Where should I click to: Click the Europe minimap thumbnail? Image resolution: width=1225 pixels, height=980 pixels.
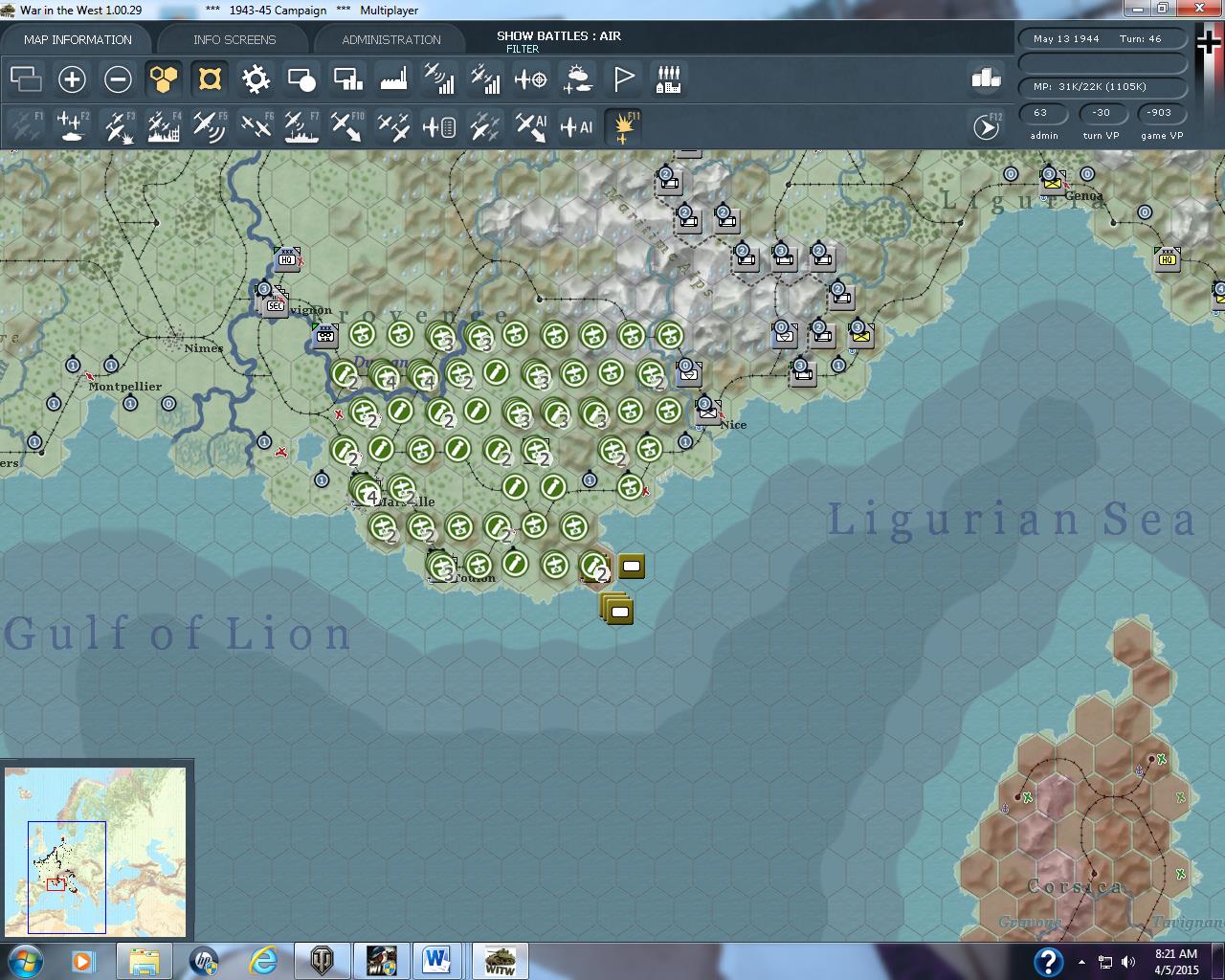[96, 851]
